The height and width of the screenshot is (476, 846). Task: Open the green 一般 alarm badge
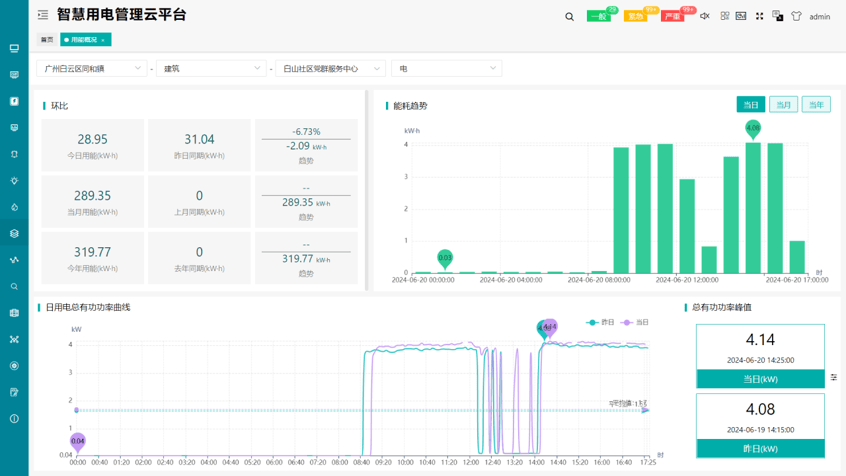599,16
